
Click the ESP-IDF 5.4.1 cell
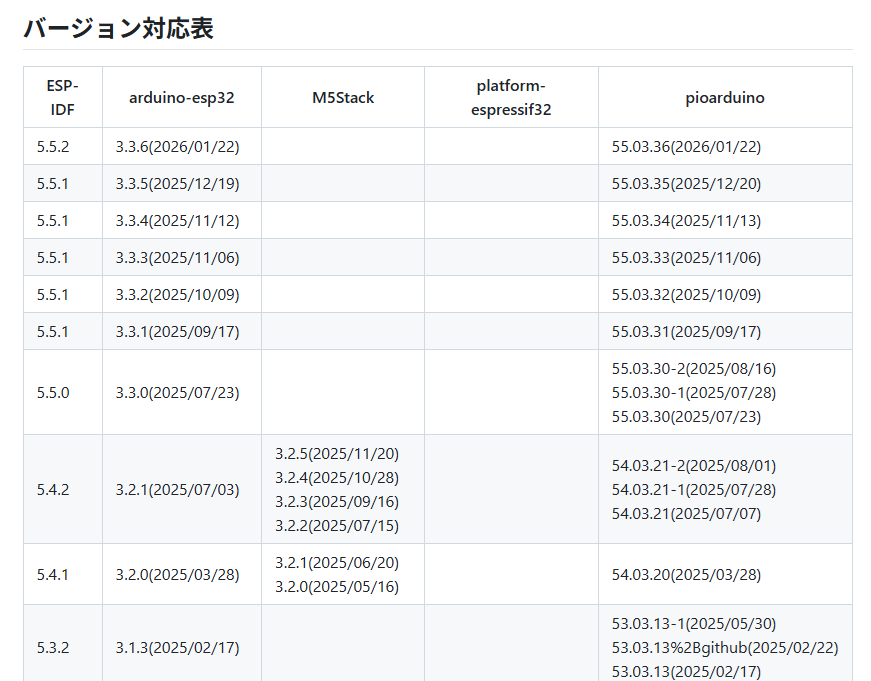coord(53,575)
